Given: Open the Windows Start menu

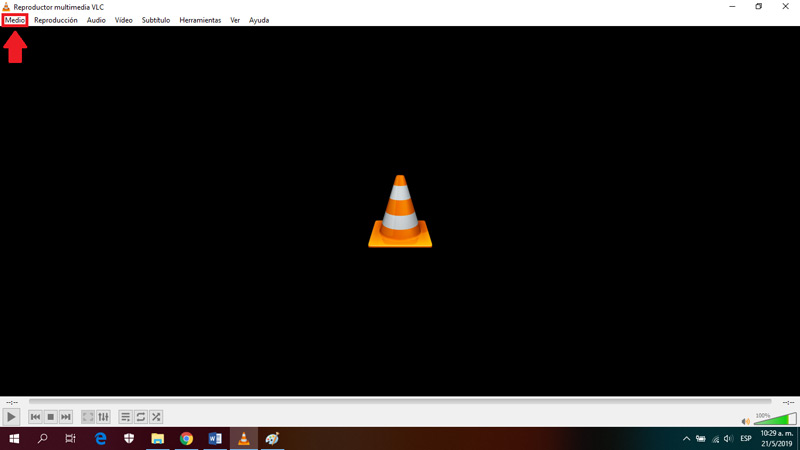Looking at the screenshot, I should 14,439.
